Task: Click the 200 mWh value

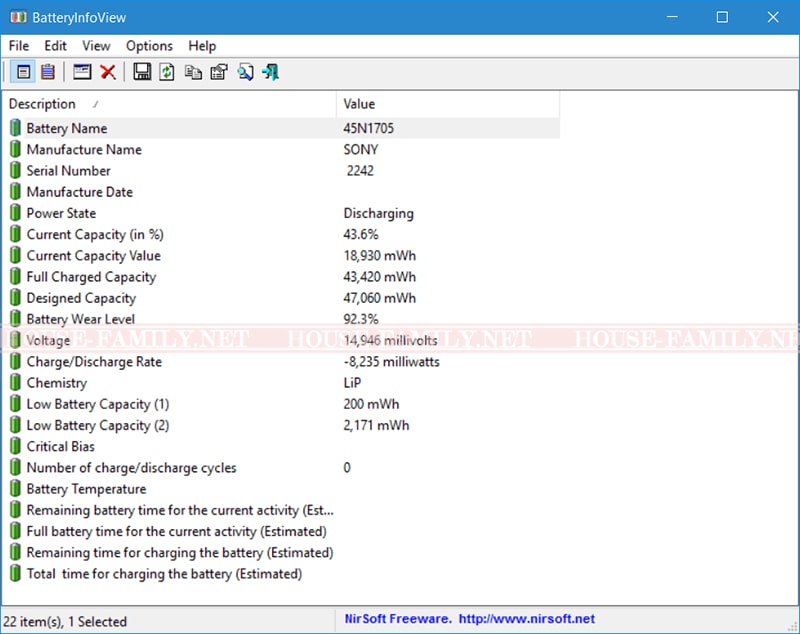Action: [371, 404]
